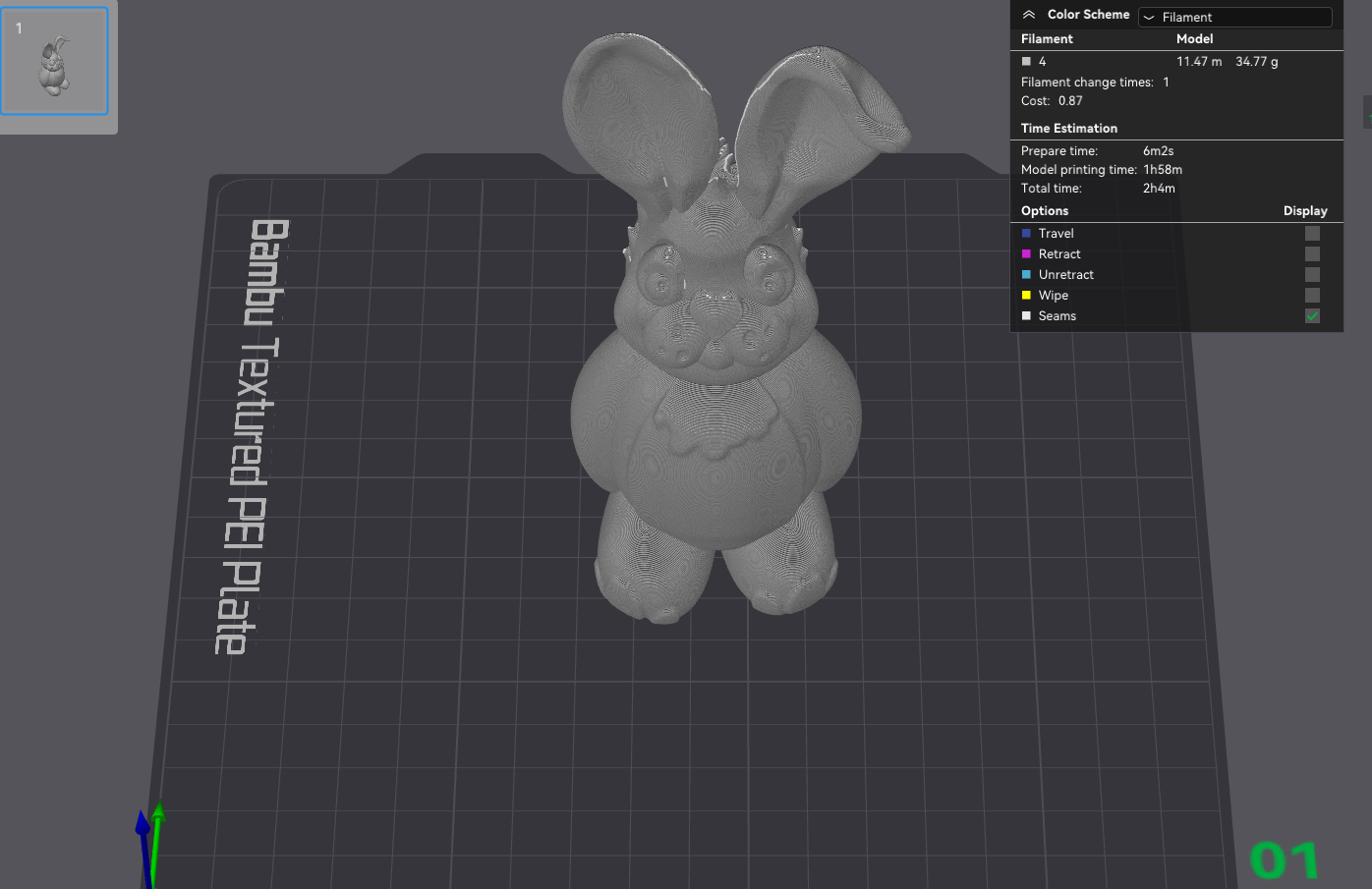Click the cyan Unretract color swatch
The height and width of the screenshot is (889, 1372).
pos(1026,274)
